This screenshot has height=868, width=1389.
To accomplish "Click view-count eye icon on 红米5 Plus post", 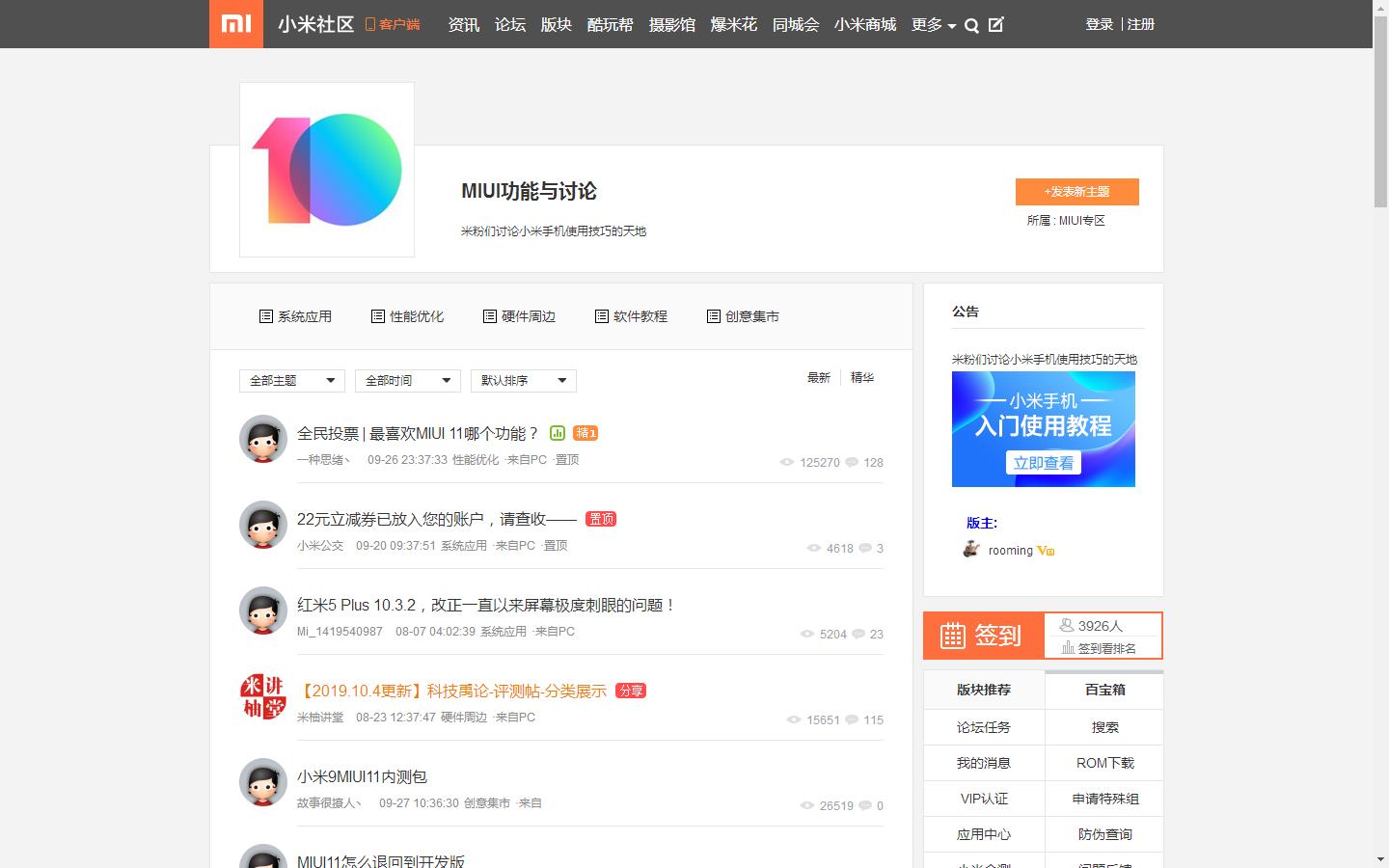I will tap(807, 634).
